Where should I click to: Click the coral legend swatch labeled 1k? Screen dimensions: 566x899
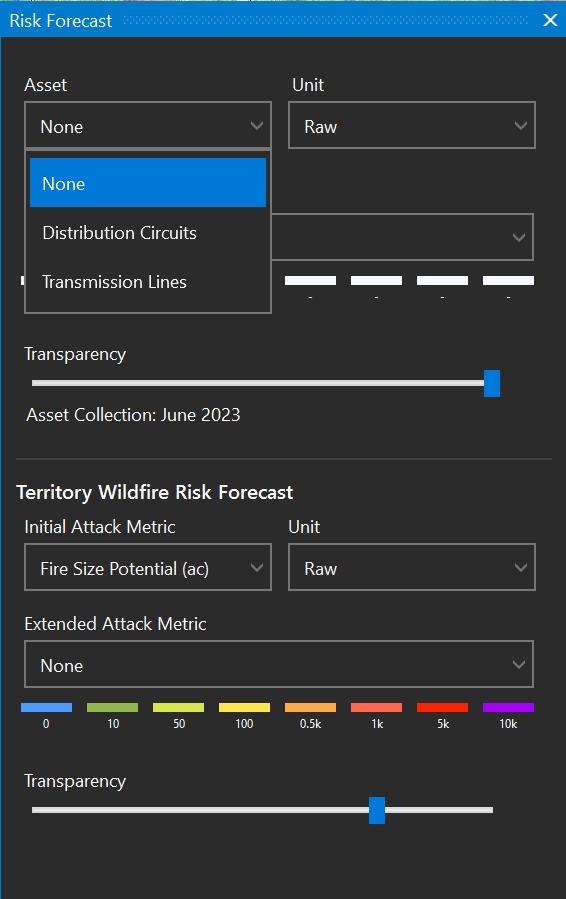click(x=376, y=708)
